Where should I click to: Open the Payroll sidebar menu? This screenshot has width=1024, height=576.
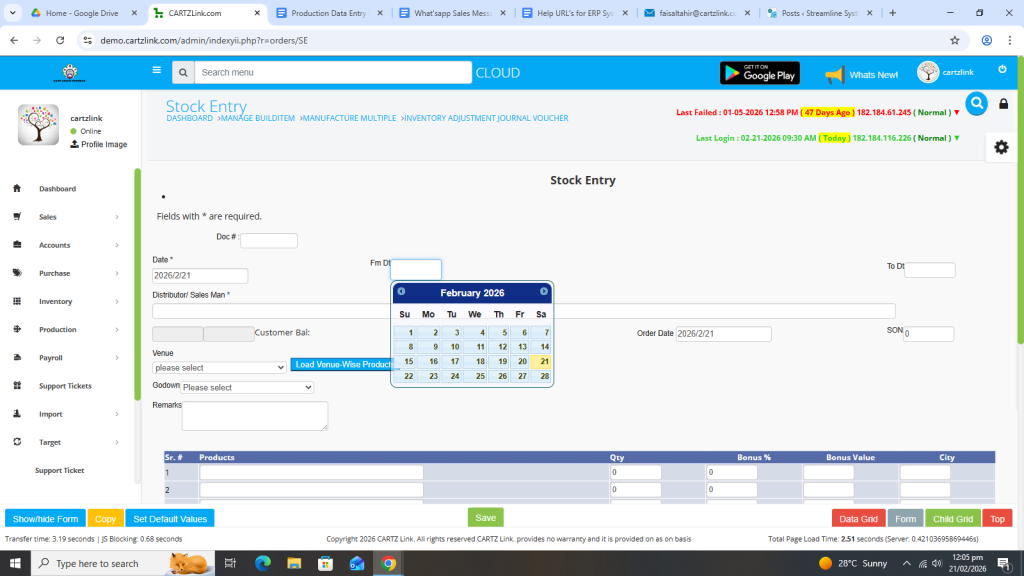click(66, 357)
